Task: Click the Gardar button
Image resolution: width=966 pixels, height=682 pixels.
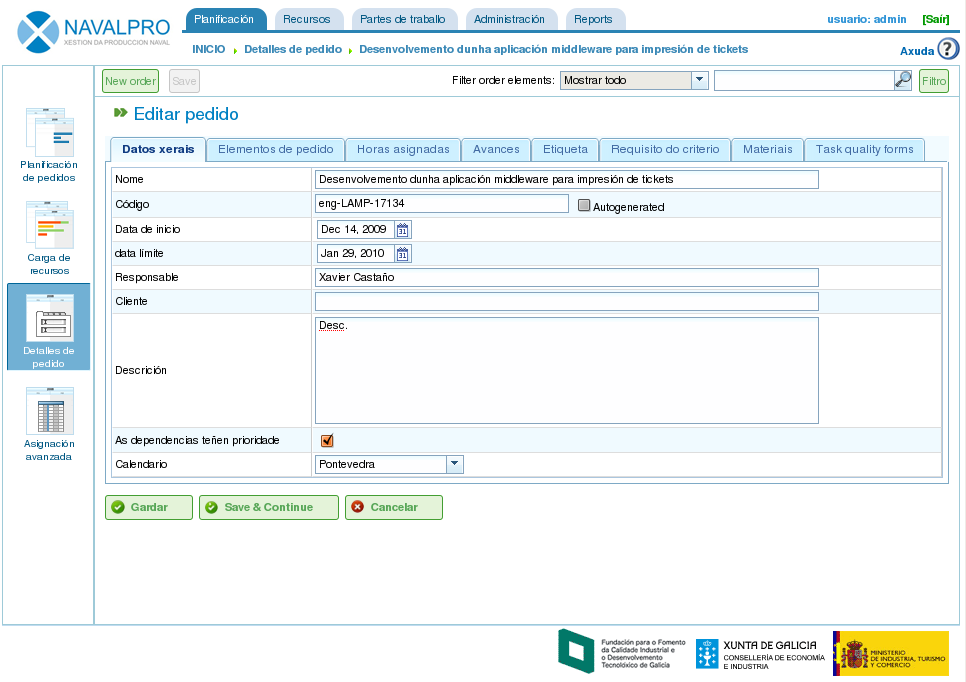Action: (148, 508)
